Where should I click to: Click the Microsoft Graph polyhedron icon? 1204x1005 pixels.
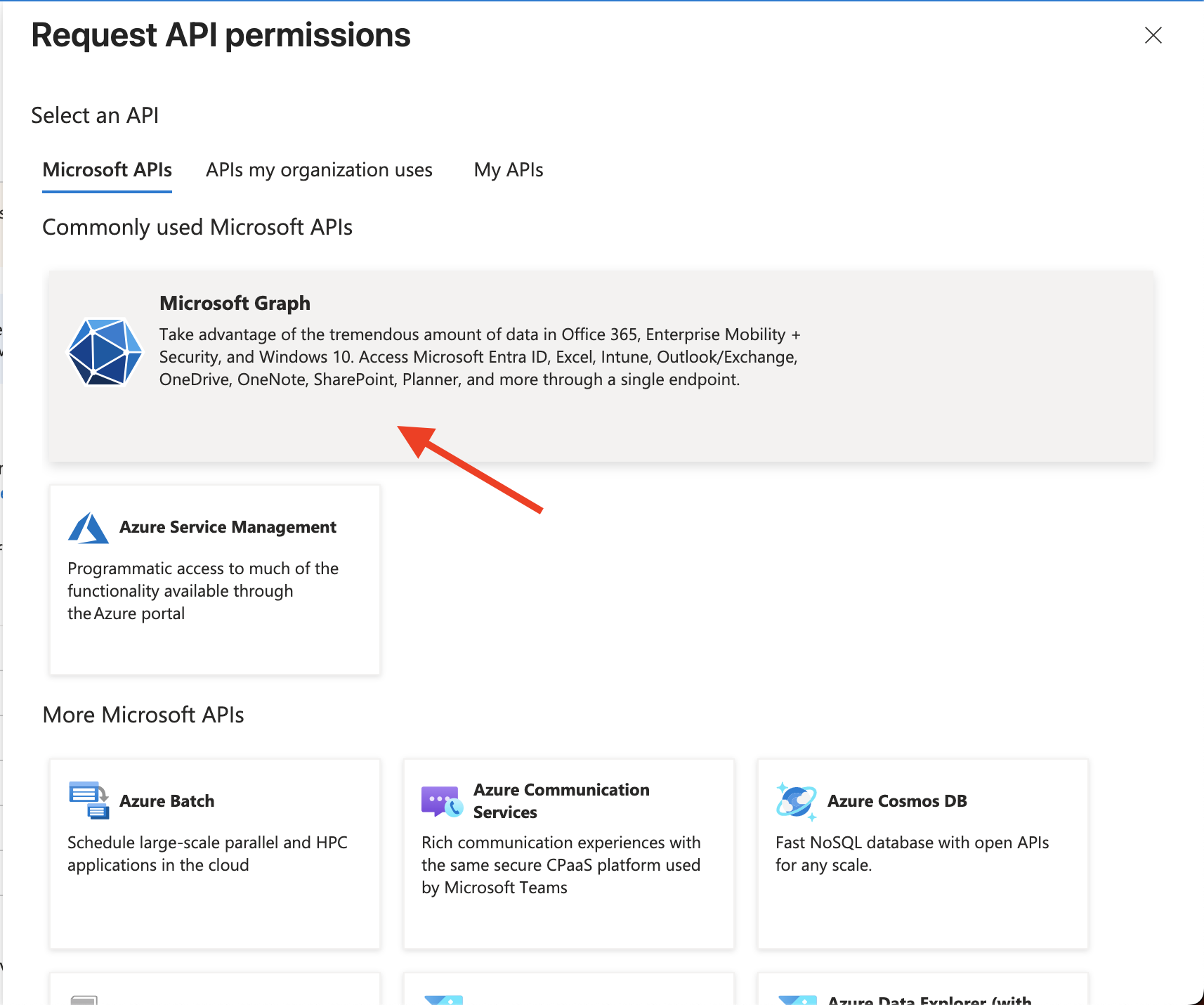pos(105,352)
